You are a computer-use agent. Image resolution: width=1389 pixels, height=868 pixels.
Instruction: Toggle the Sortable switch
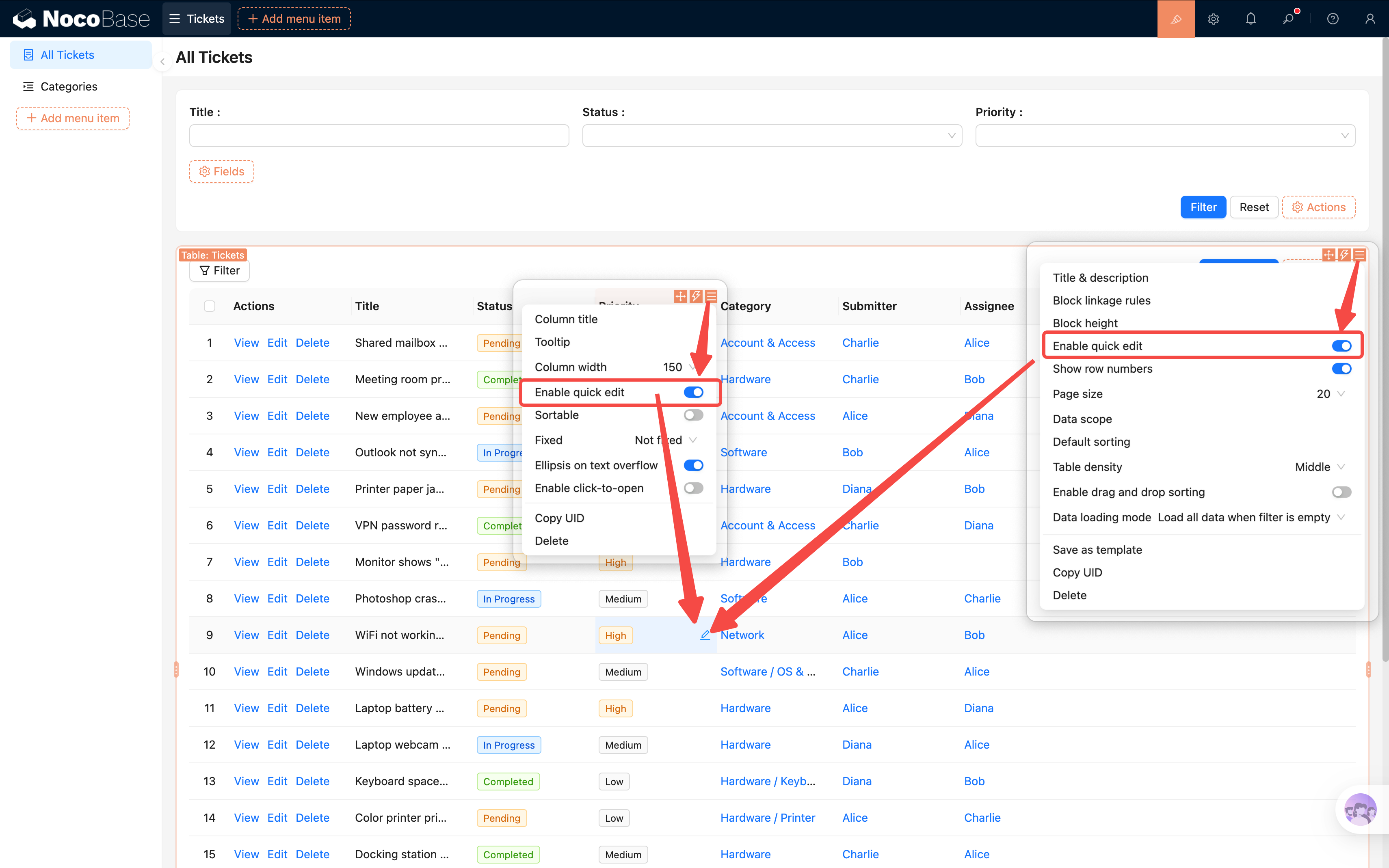[693, 415]
